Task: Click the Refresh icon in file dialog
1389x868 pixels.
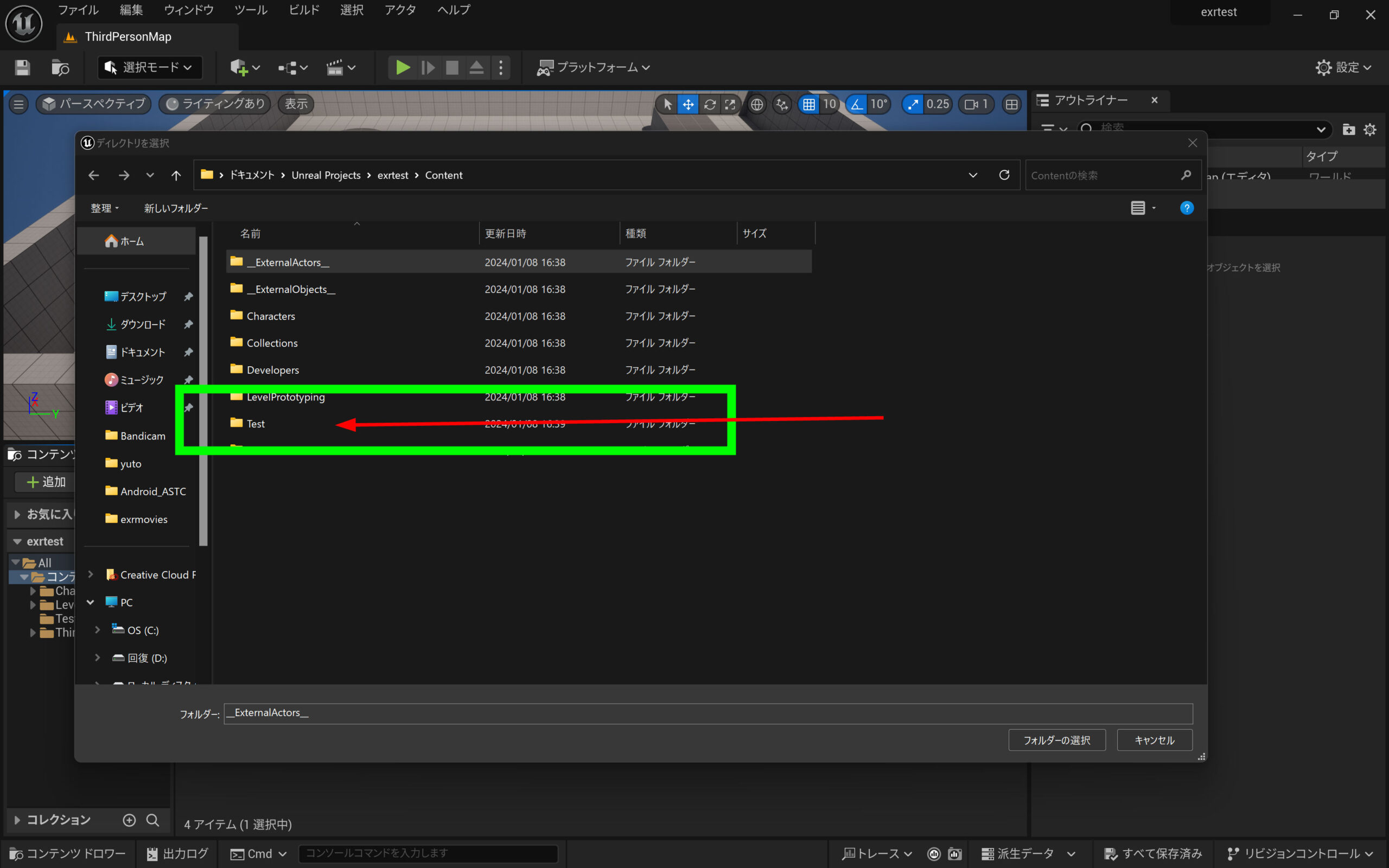Action: click(1004, 175)
